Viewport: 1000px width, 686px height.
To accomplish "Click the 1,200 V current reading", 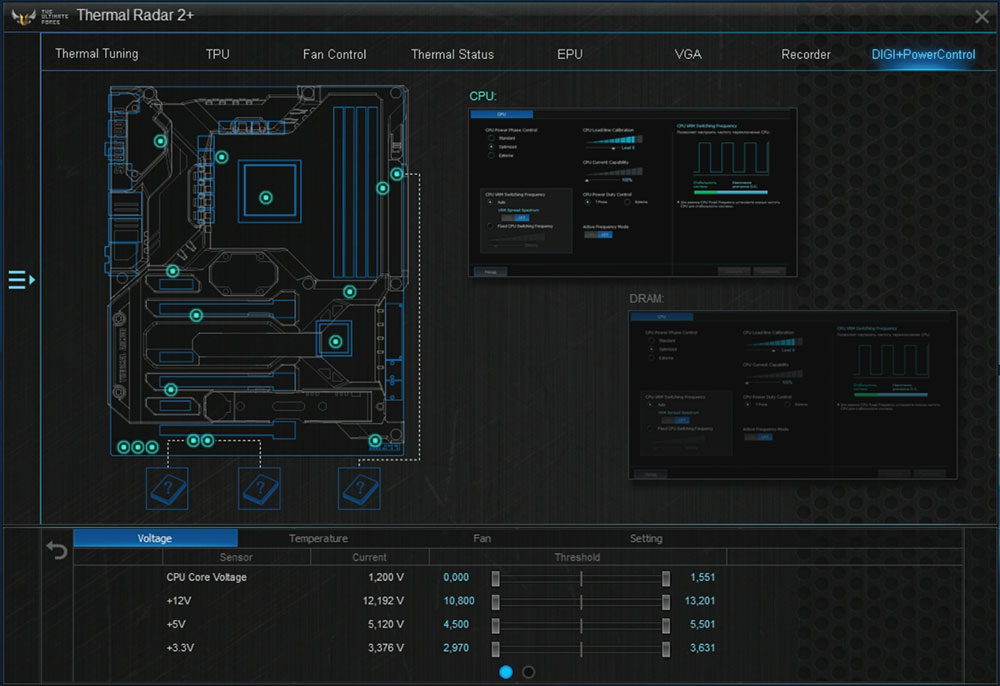I will click(386, 577).
